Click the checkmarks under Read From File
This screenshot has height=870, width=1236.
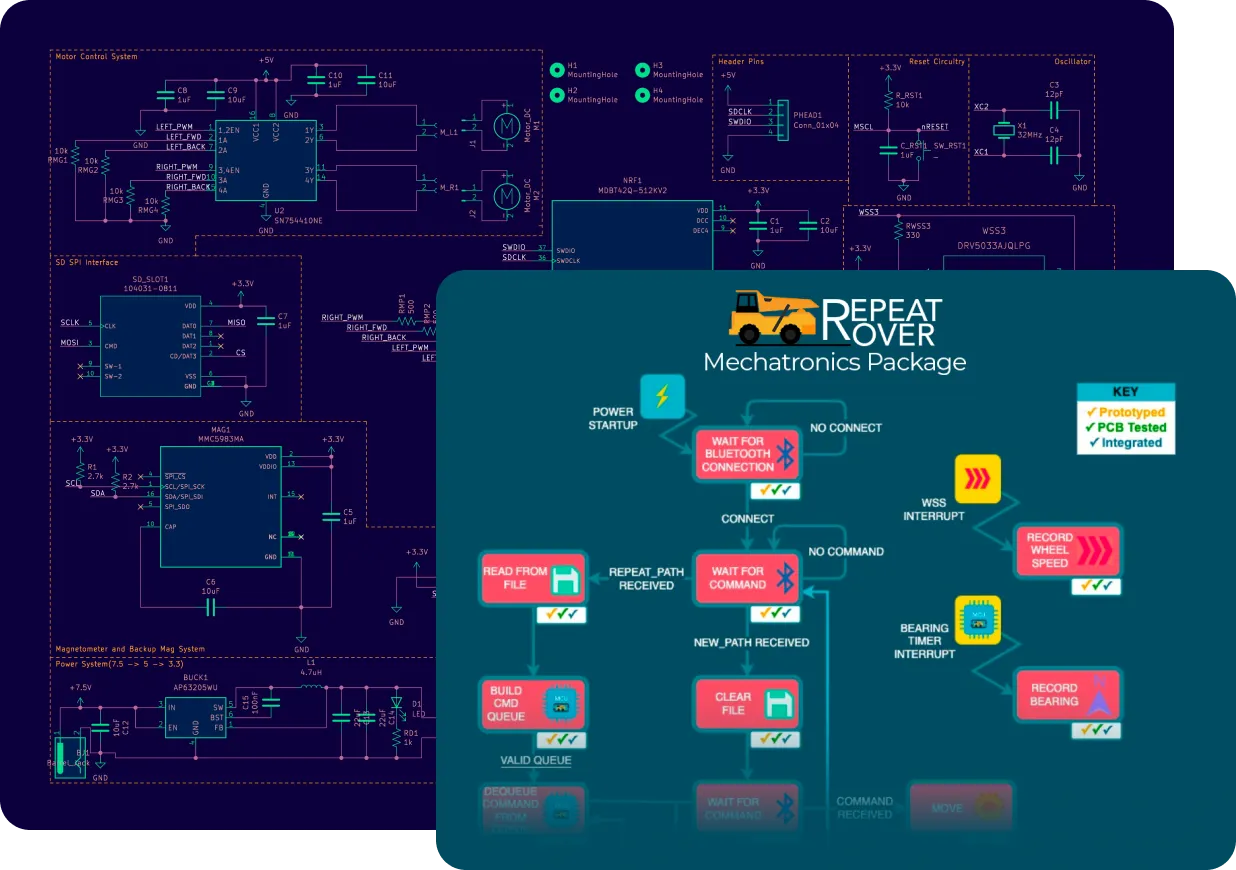pos(561,615)
